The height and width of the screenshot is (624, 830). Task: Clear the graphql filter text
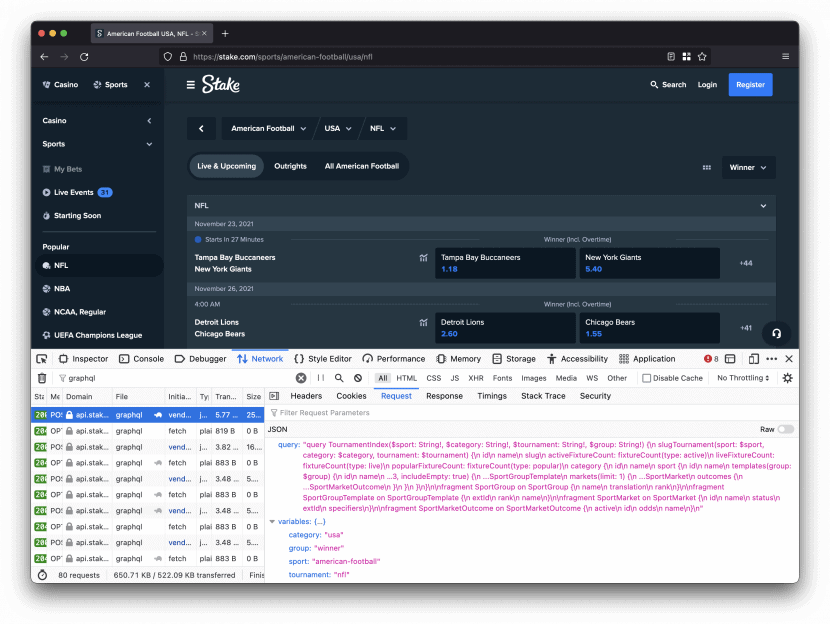(x=301, y=378)
